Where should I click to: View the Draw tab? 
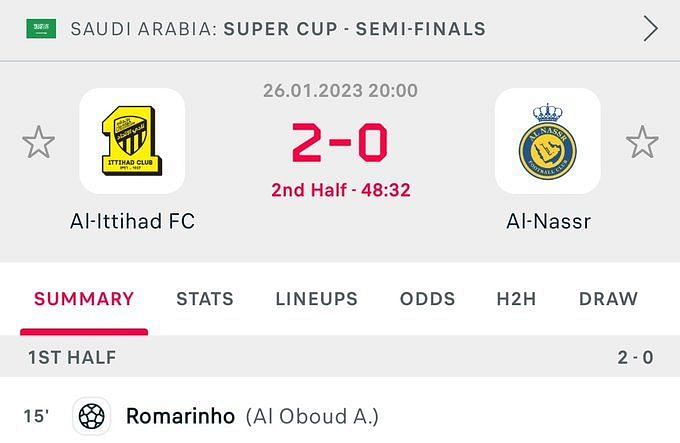[608, 299]
